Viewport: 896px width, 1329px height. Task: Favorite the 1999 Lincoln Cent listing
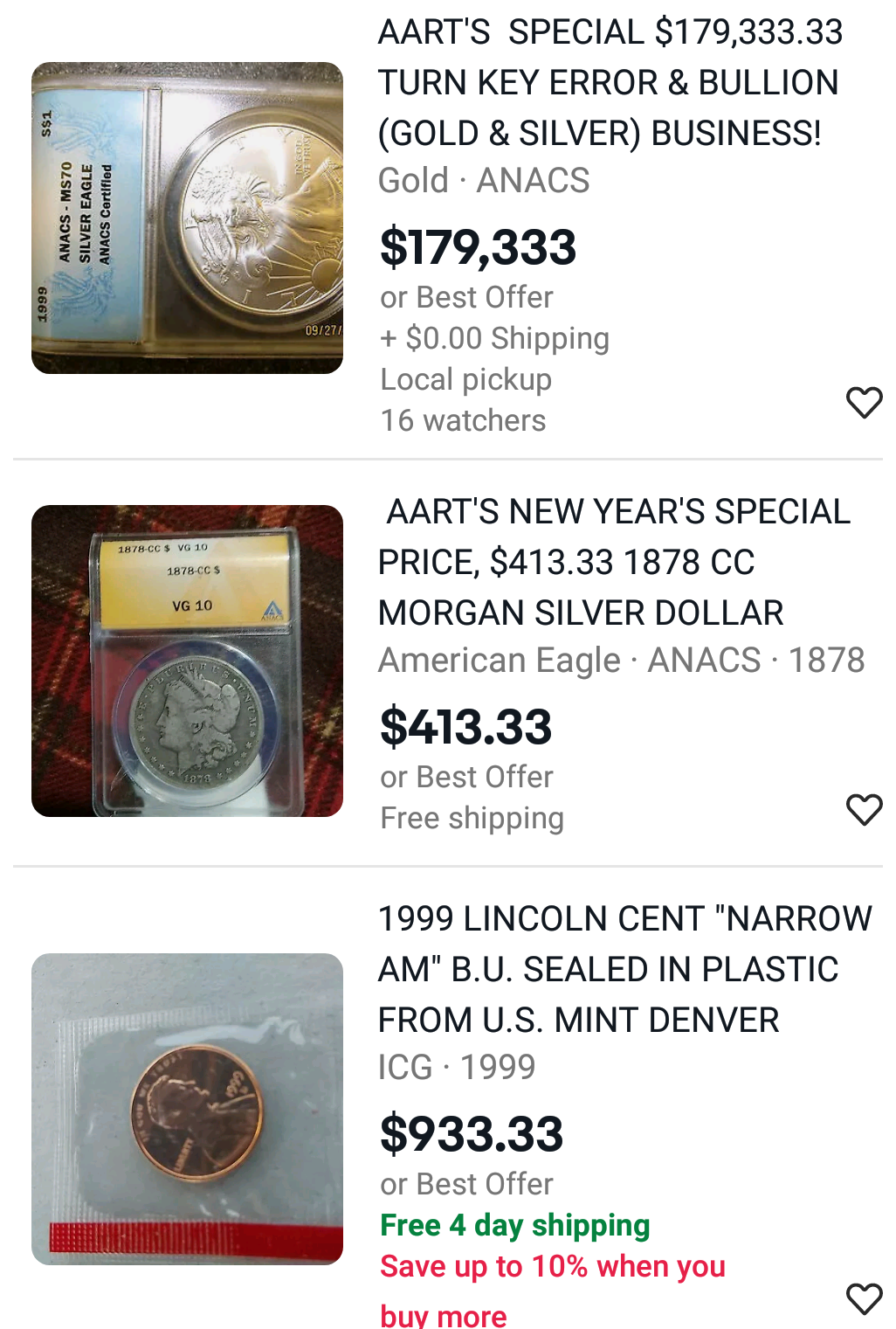[864, 1298]
